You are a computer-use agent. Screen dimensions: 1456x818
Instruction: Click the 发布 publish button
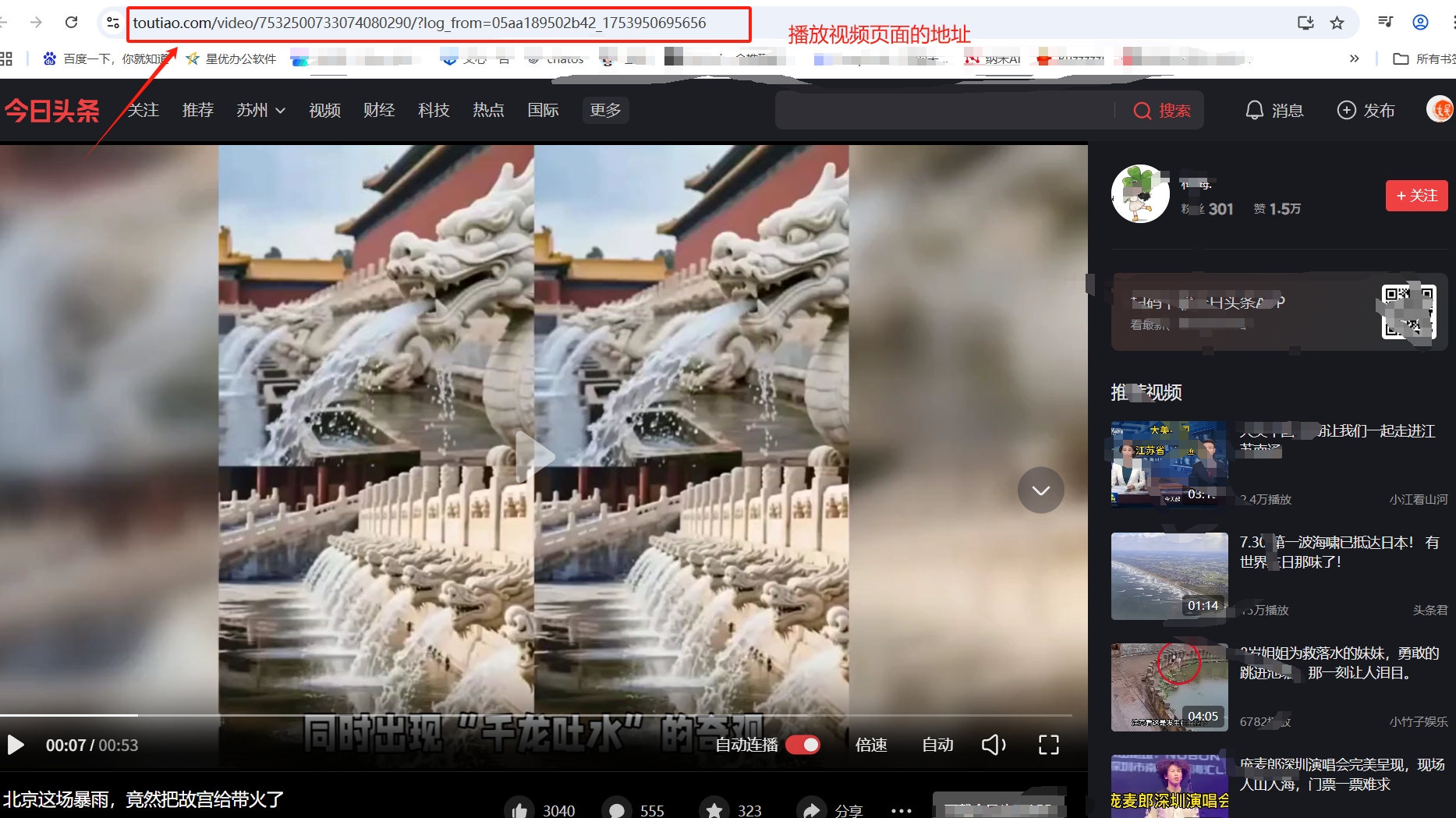(x=1366, y=110)
